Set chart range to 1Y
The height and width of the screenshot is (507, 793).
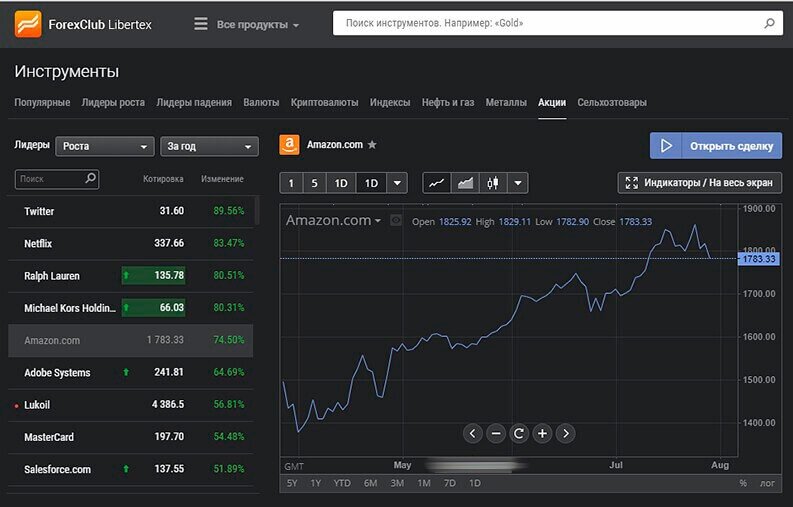[x=316, y=483]
